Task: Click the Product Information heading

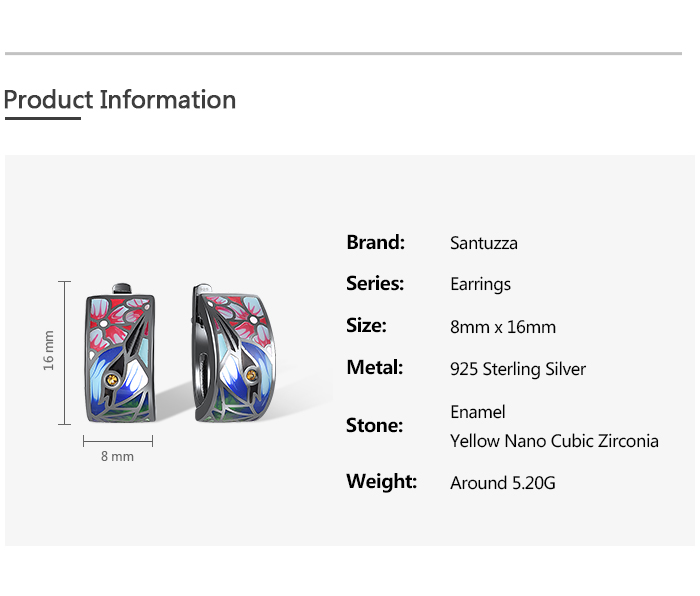Action: click(120, 100)
